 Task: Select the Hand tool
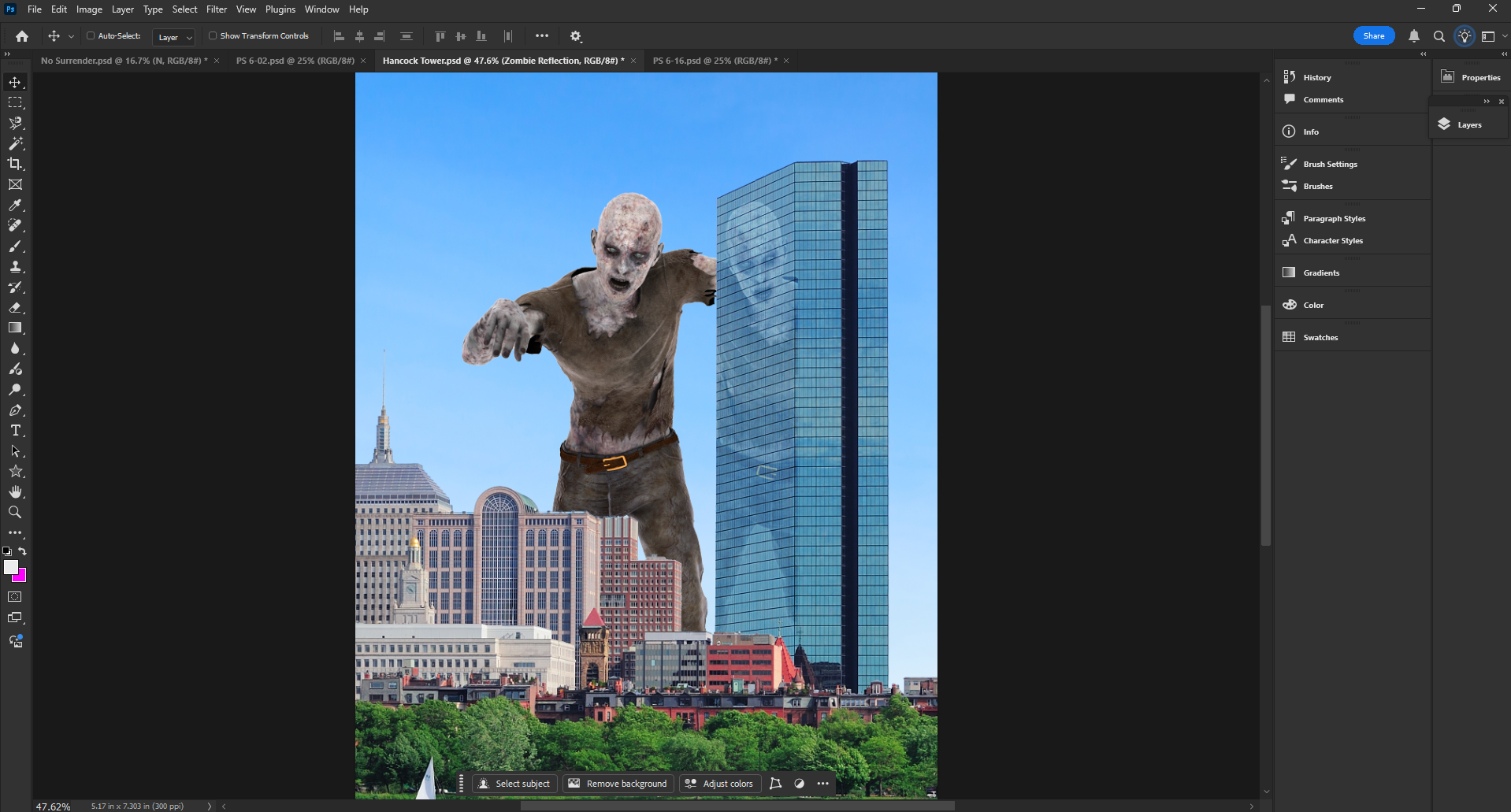pos(15,491)
